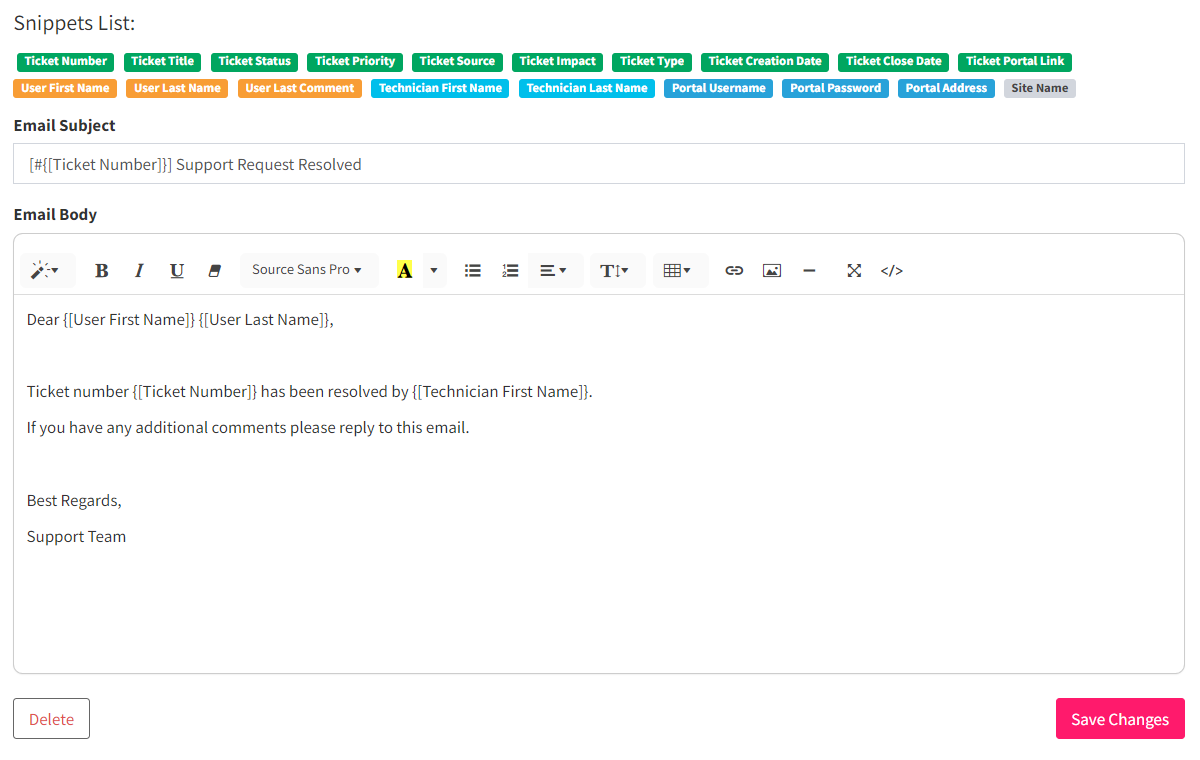Image resolution: width=1200 pixels, height=760 pixels.
Task: Open the paragraph alignment dropdown
Action: click(554, 270)
